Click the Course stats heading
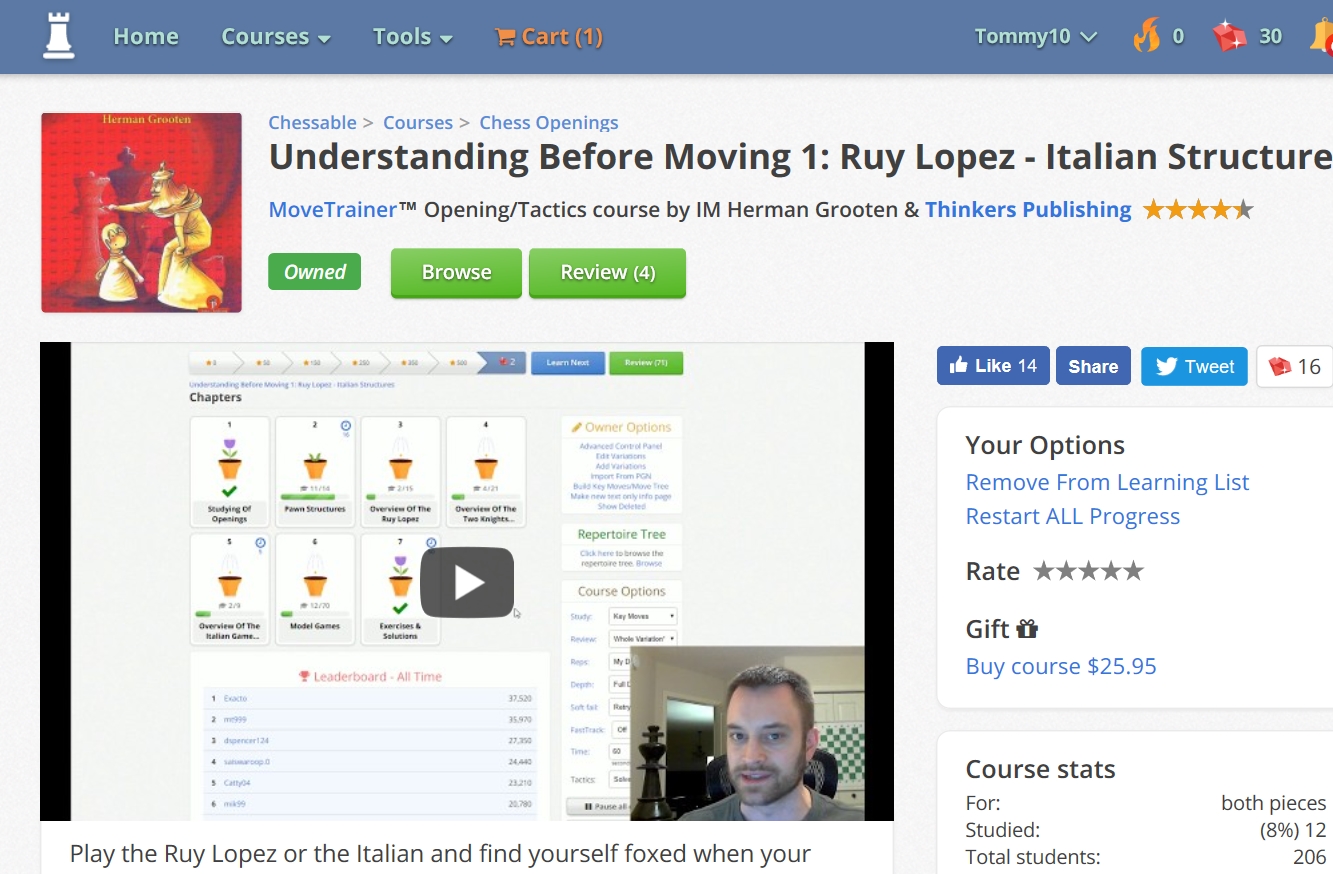Viewport: 1333px width, 874px height. click(1040, 769)
